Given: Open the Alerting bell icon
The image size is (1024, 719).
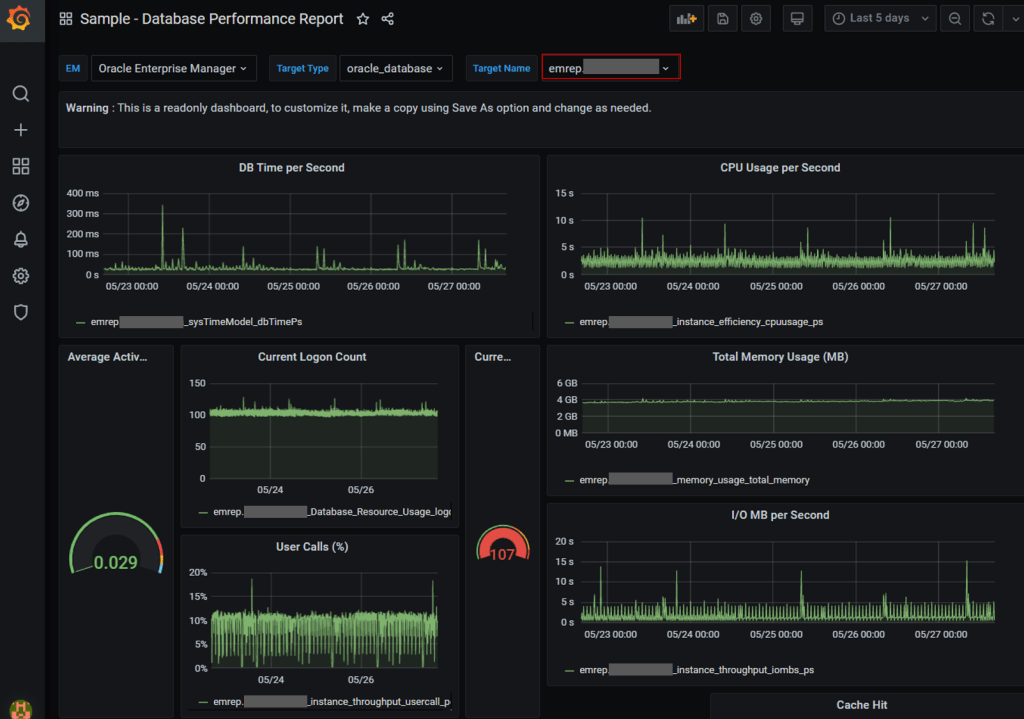Looking at the screenshot, I should (20, 239).
